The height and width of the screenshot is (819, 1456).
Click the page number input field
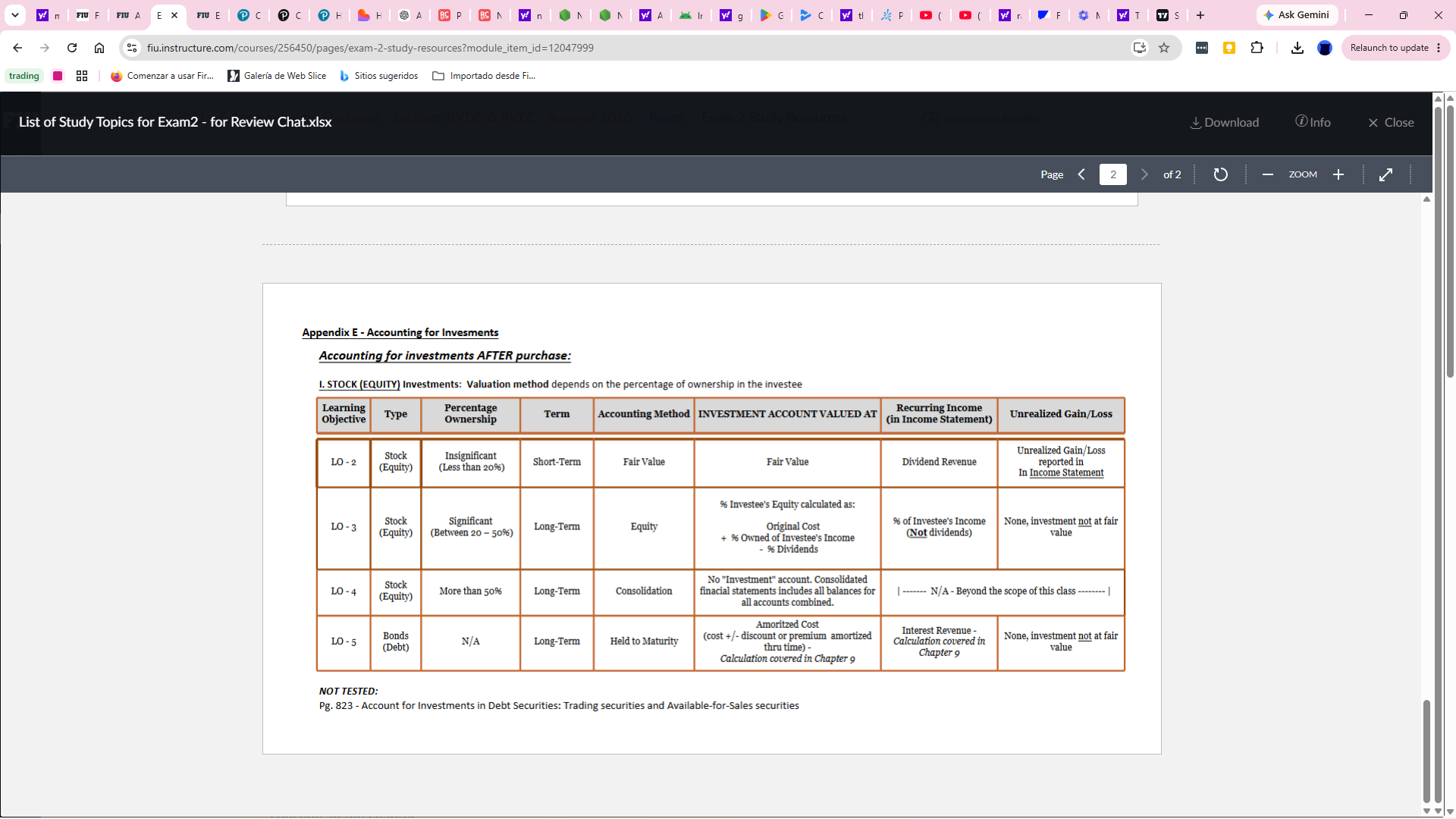click(x=1112, y=174)
